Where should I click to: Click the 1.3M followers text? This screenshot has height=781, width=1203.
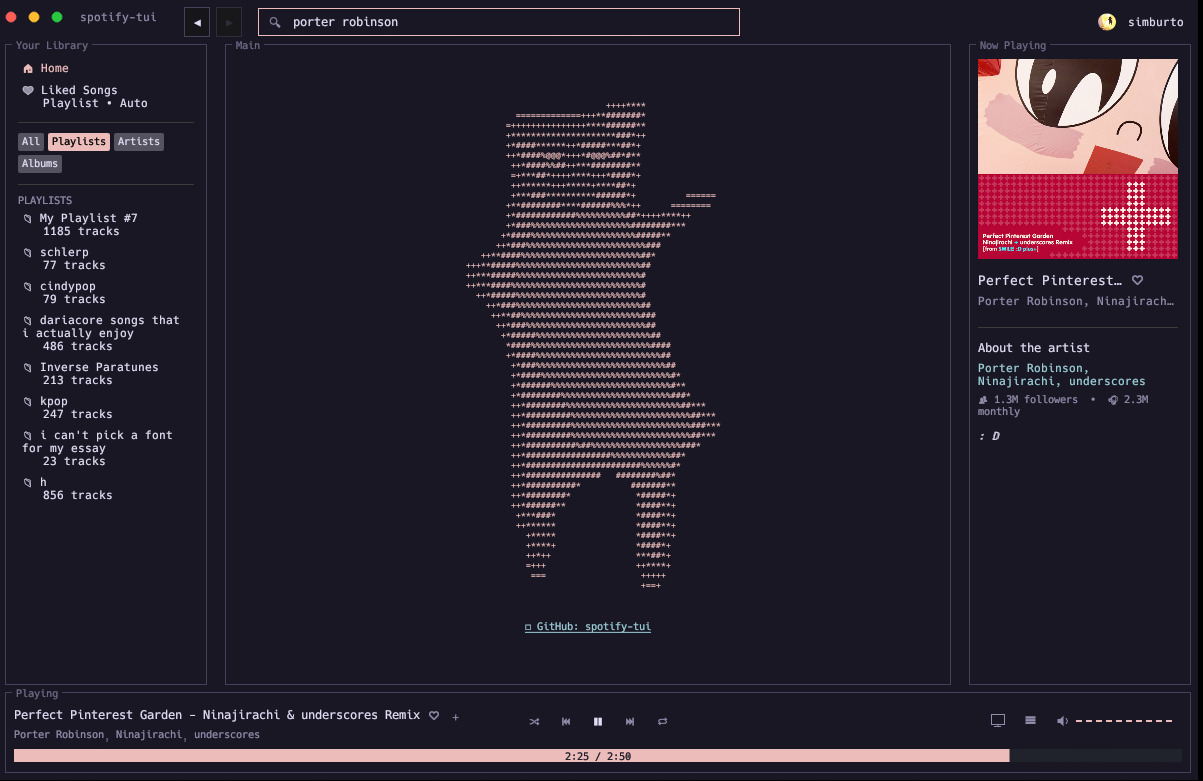(x=1036, y=400)
